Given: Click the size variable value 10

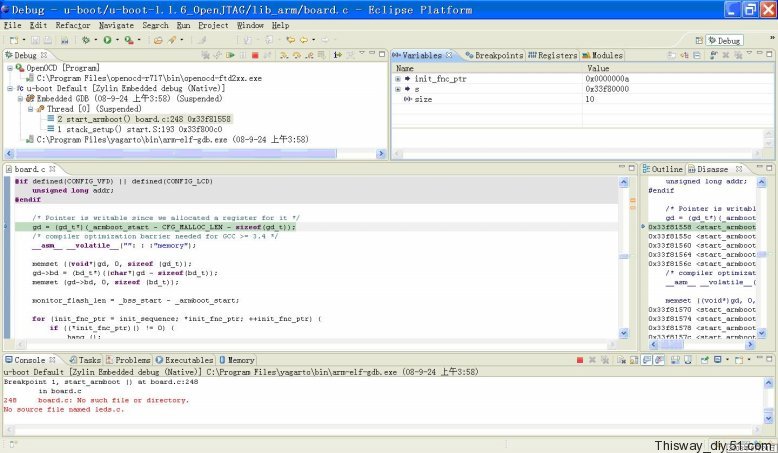Looking at the screenshot, I should [590, 99].
